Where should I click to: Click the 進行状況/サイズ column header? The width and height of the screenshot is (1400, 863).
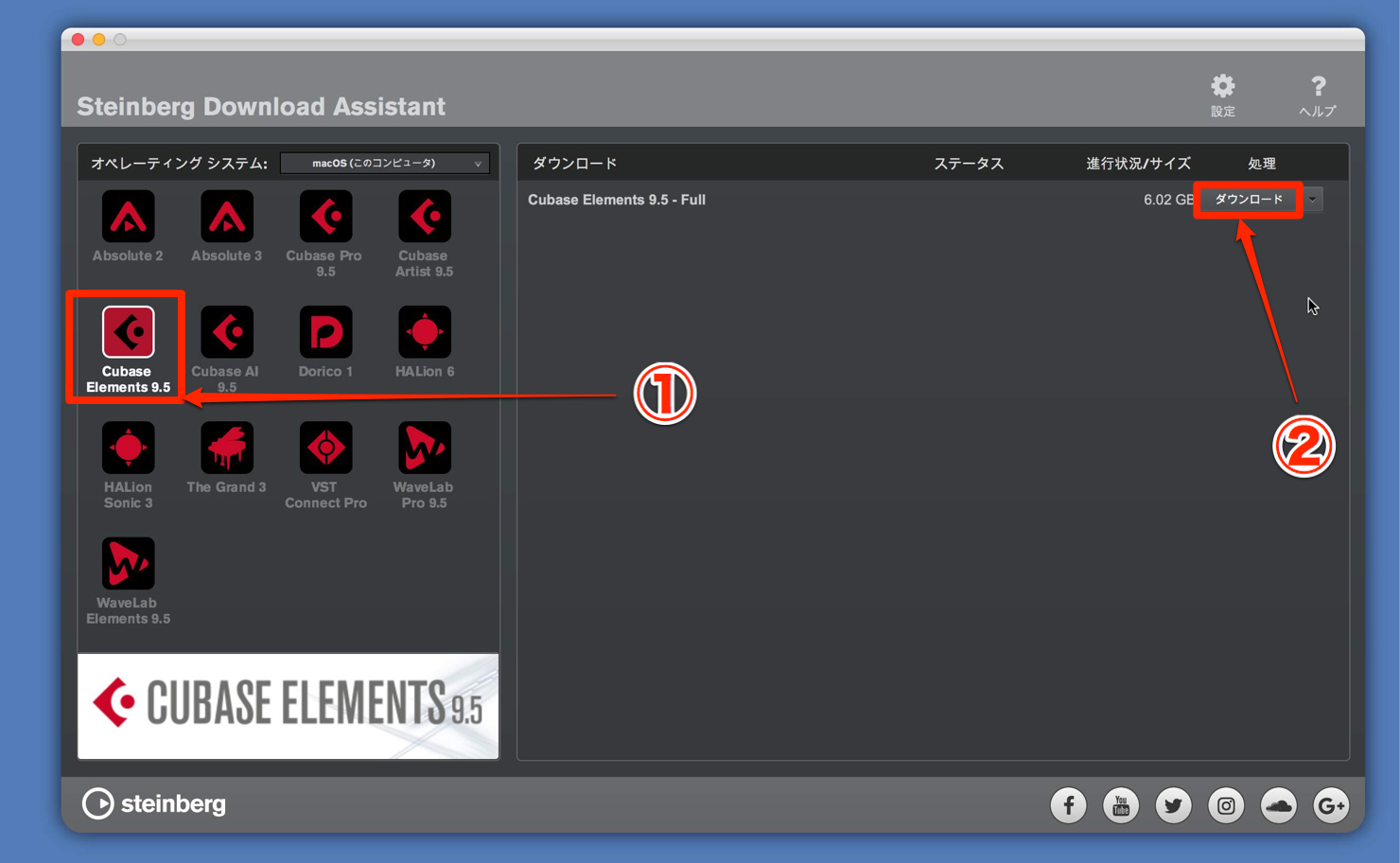coord(1138,163)
